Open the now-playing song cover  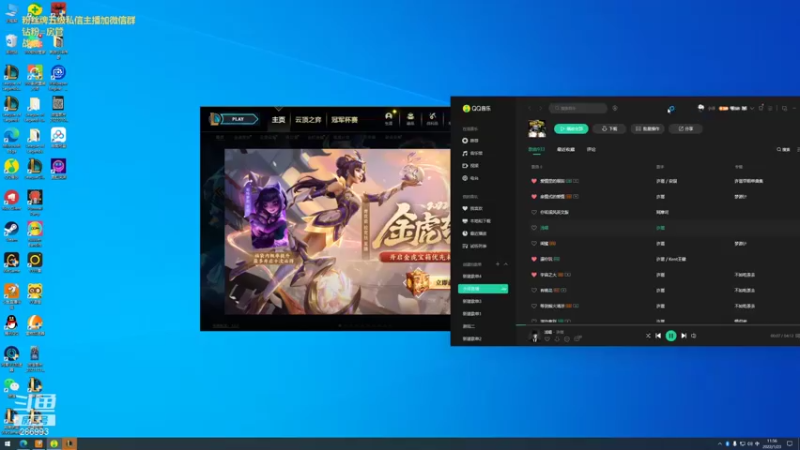click(x=534, y=335)
